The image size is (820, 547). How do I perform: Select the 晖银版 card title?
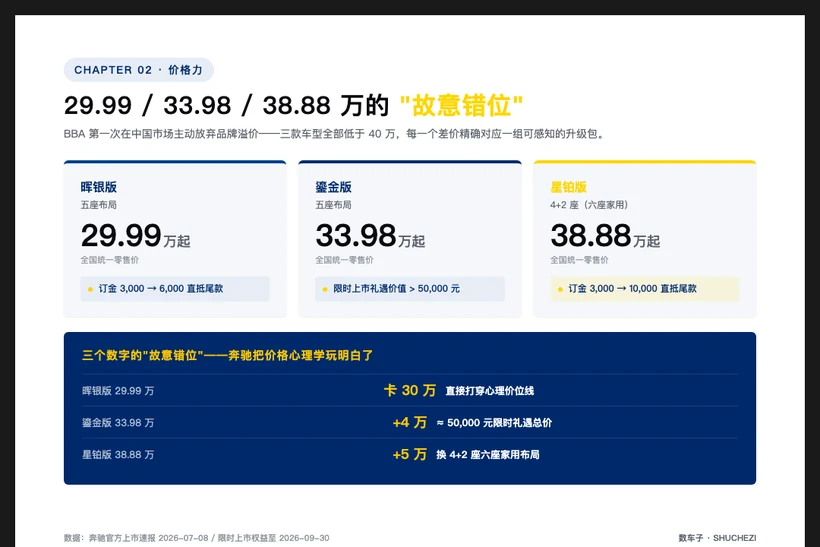98,187
